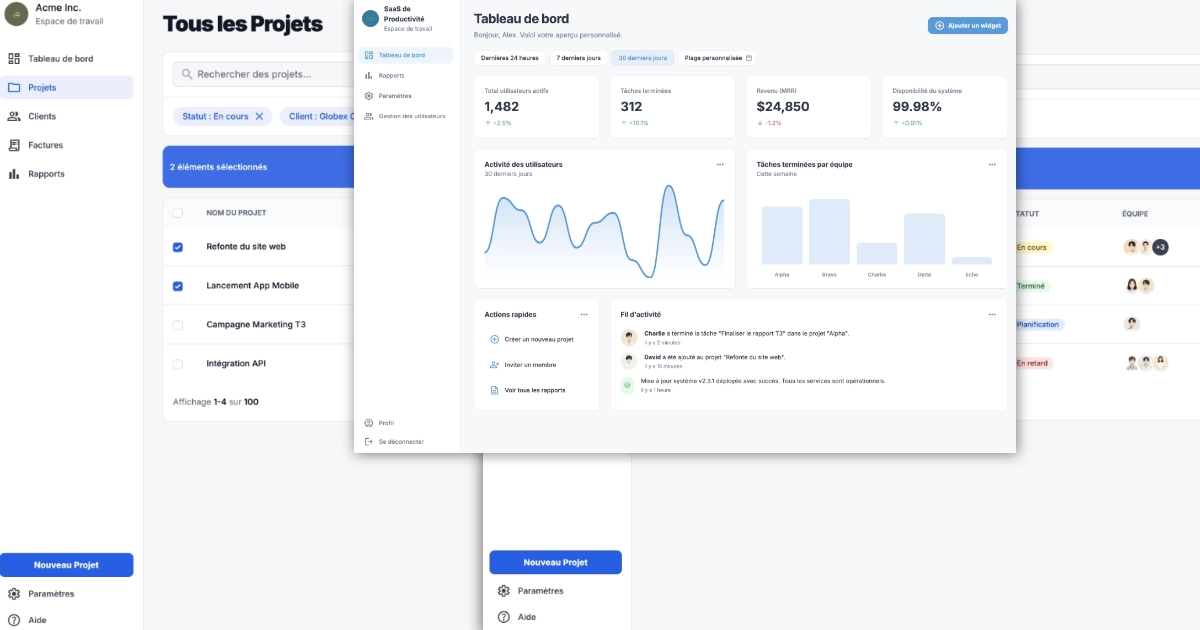The height and width of the screenshot is (630, 1200).
Task: Select the Dernières 24 heures range tab
Action: pos(510,58)
